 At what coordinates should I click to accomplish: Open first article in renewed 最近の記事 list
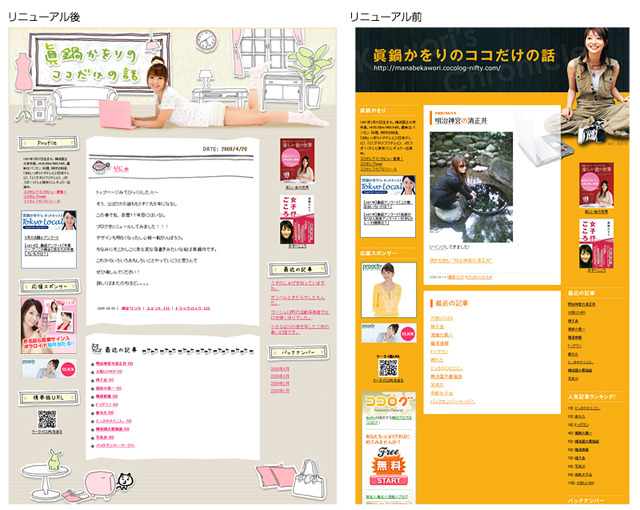point(114,364)
